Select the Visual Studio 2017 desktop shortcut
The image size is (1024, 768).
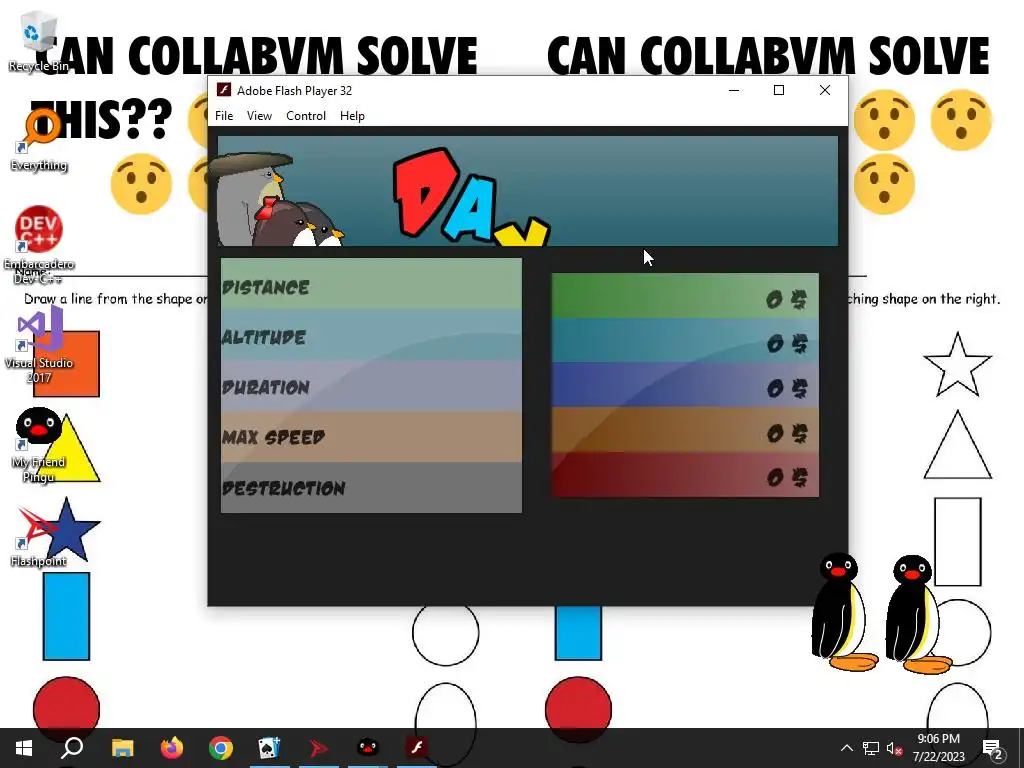39,345
